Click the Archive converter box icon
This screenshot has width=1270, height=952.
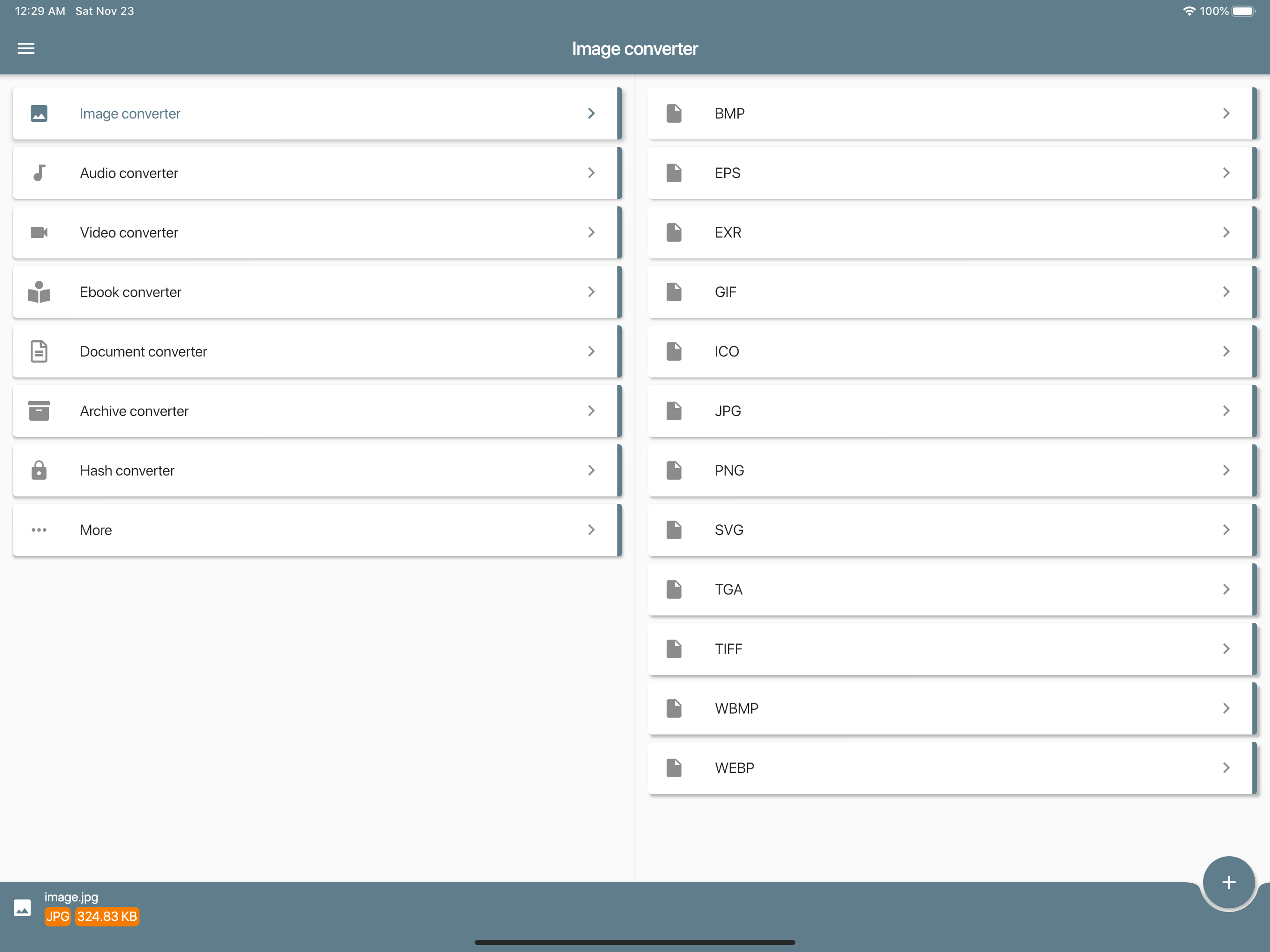39,411
